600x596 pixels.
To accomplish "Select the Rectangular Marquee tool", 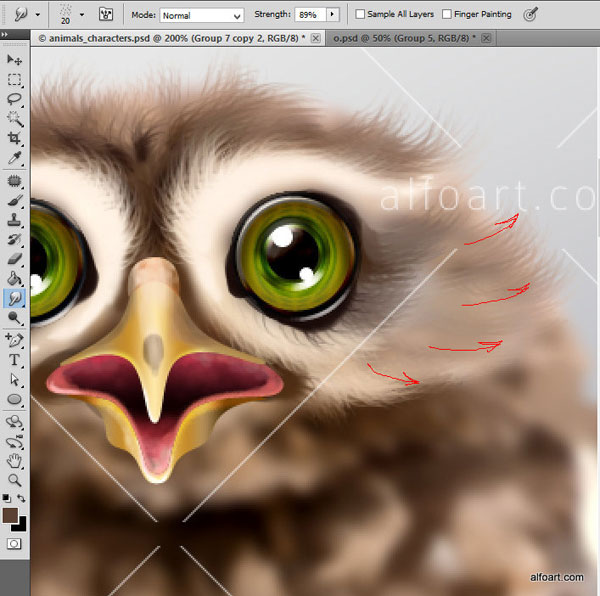I will pos(15,80).
